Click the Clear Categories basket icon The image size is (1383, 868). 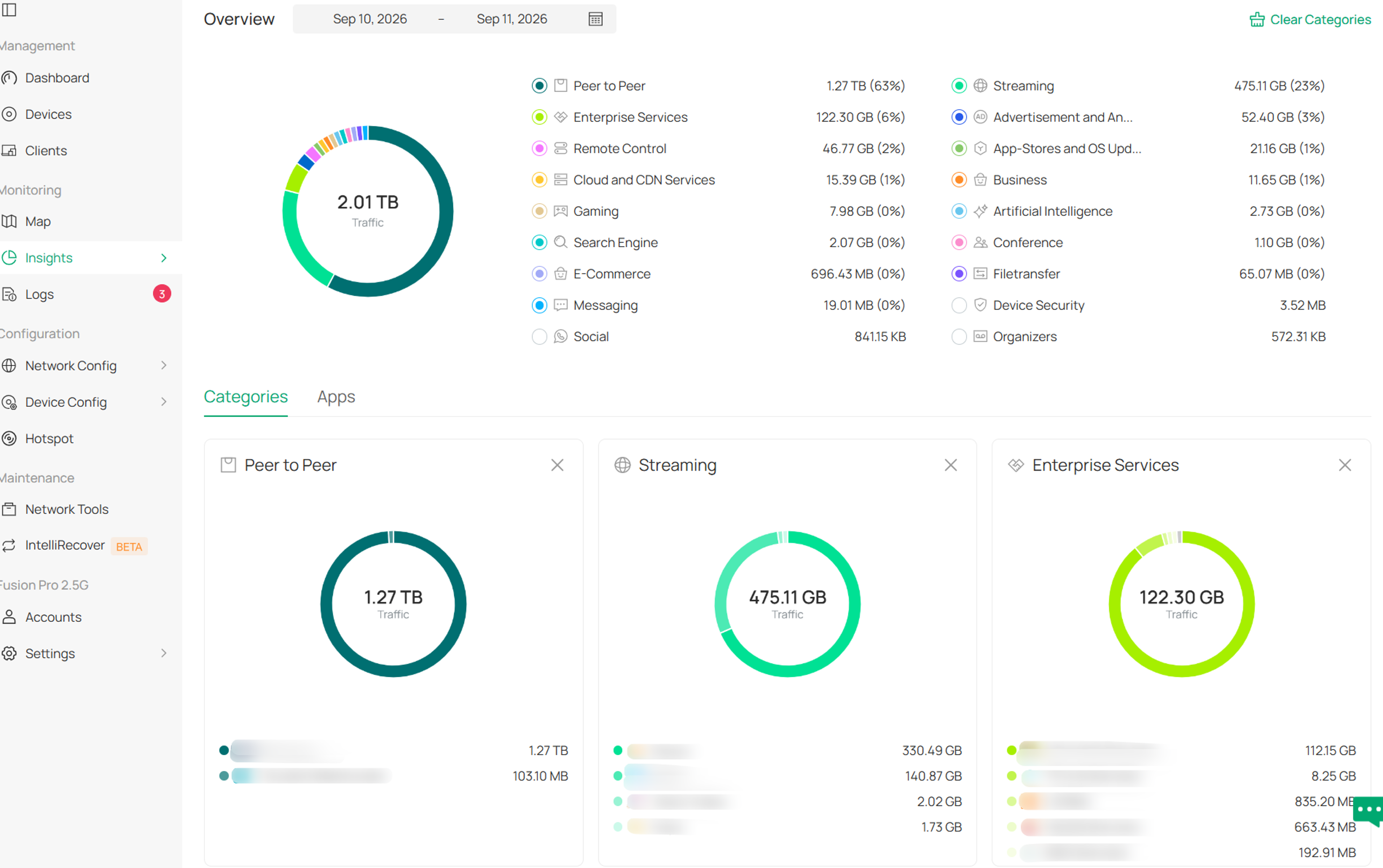[x=1257, y=20]
